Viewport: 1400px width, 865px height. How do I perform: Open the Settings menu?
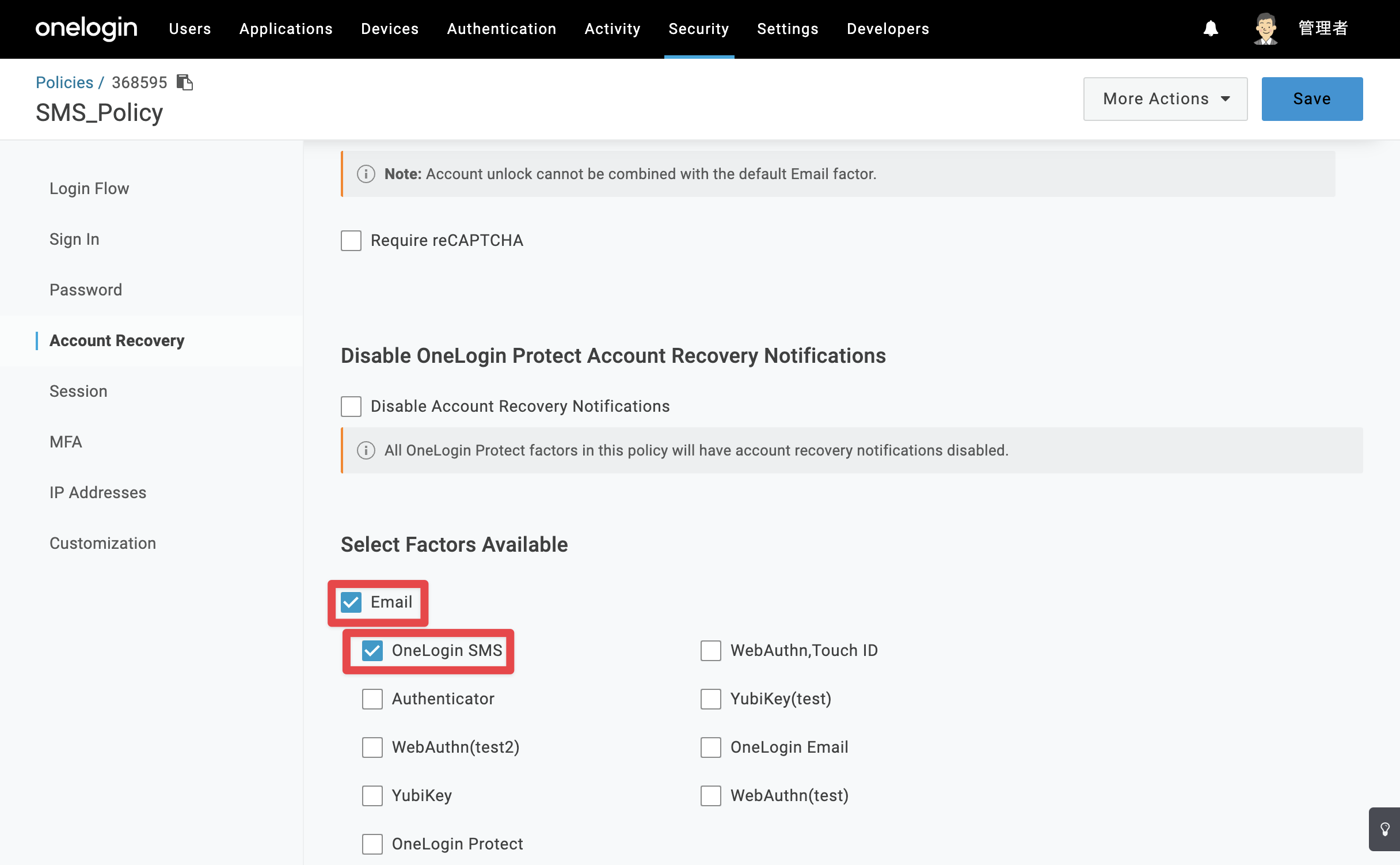point(788,29)
